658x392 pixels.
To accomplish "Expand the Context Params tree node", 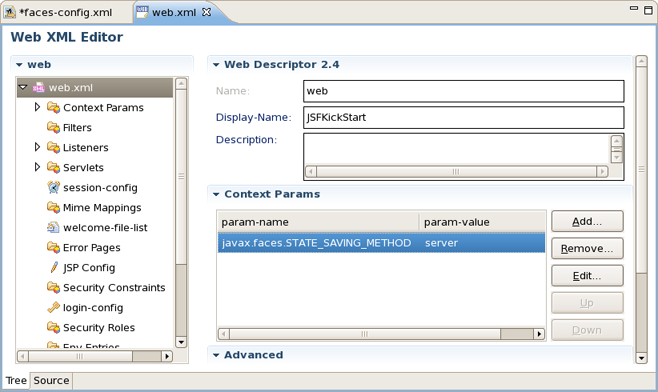I will pyautogui.click(x=37, y=107).
